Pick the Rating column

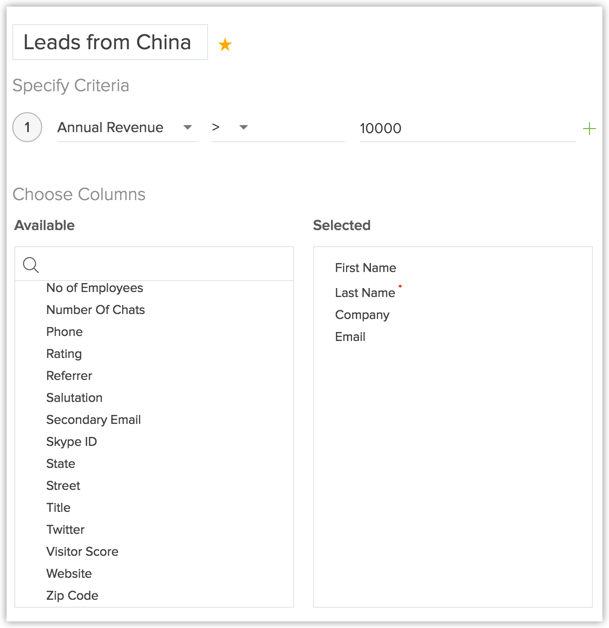(64, 354)
